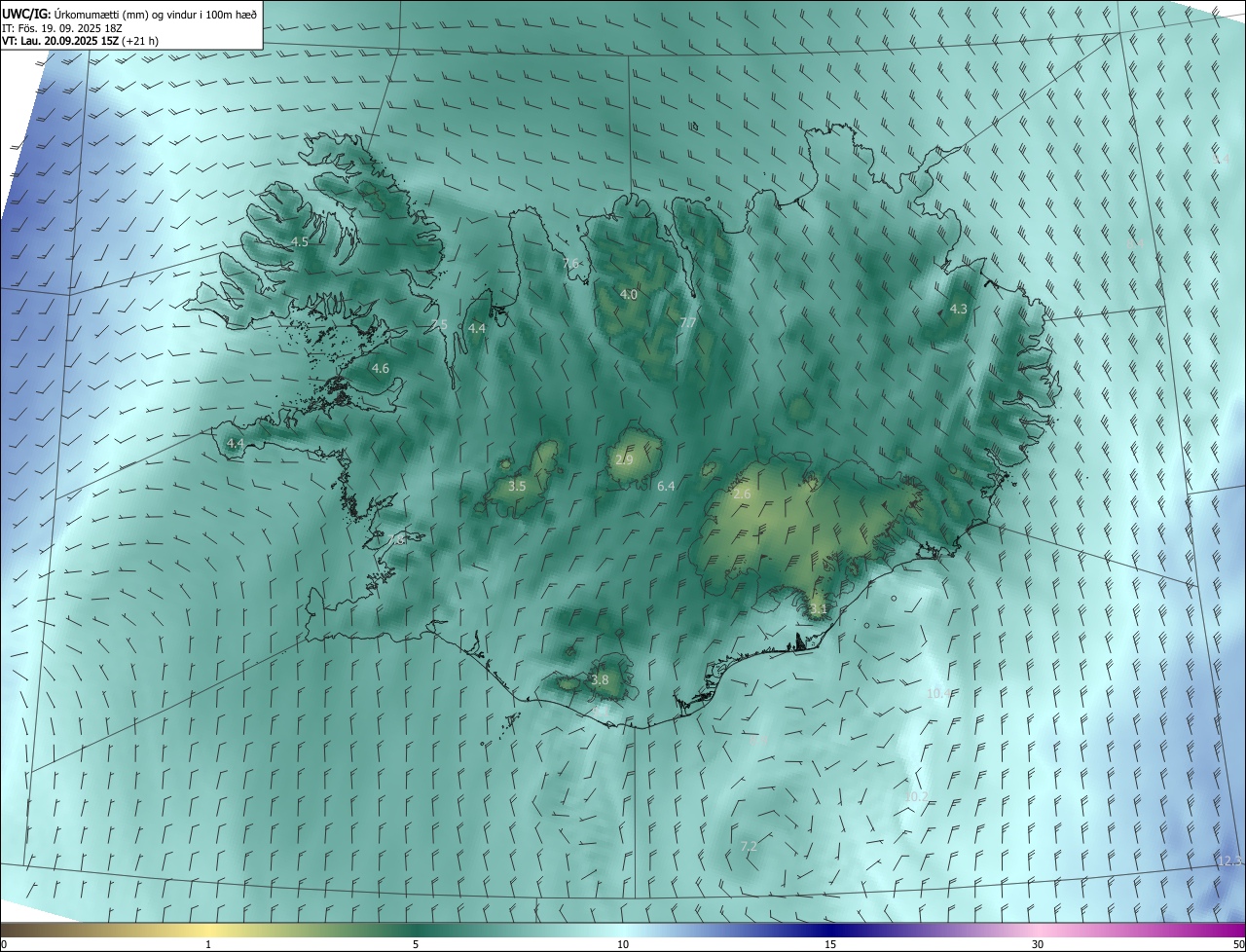Click the 4.5 value in the Westfjords
1246x952 pixels.
(300, 241)
